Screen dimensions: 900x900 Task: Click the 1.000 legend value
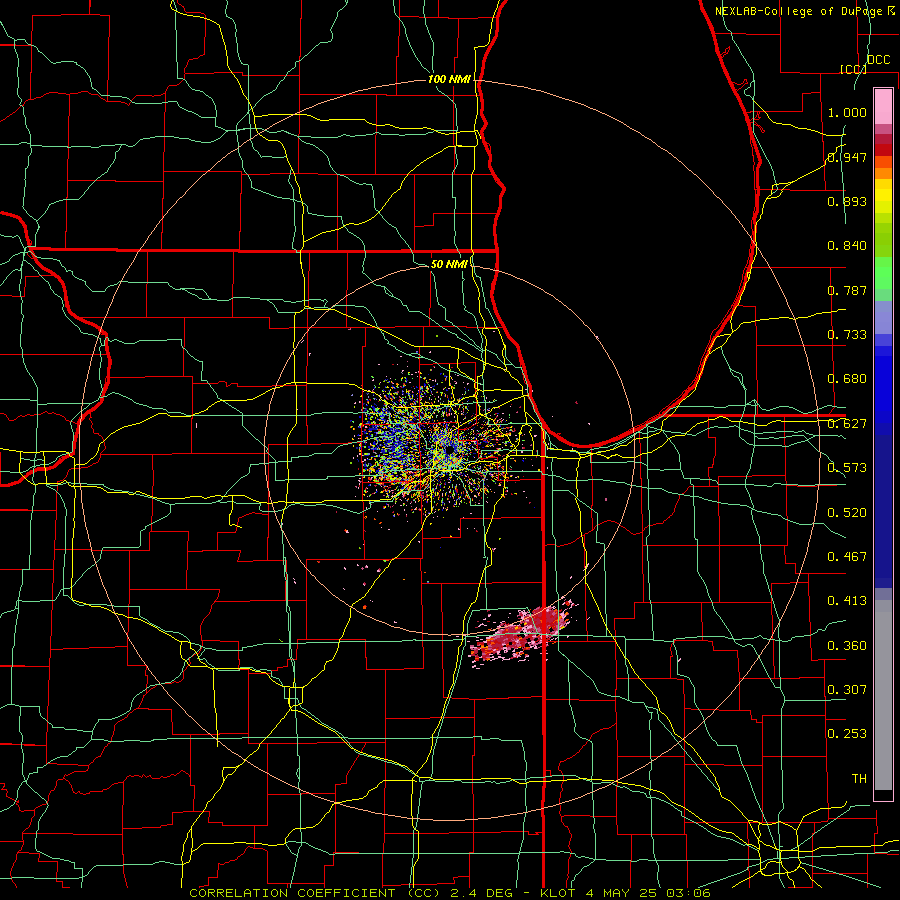click(847, 112)
